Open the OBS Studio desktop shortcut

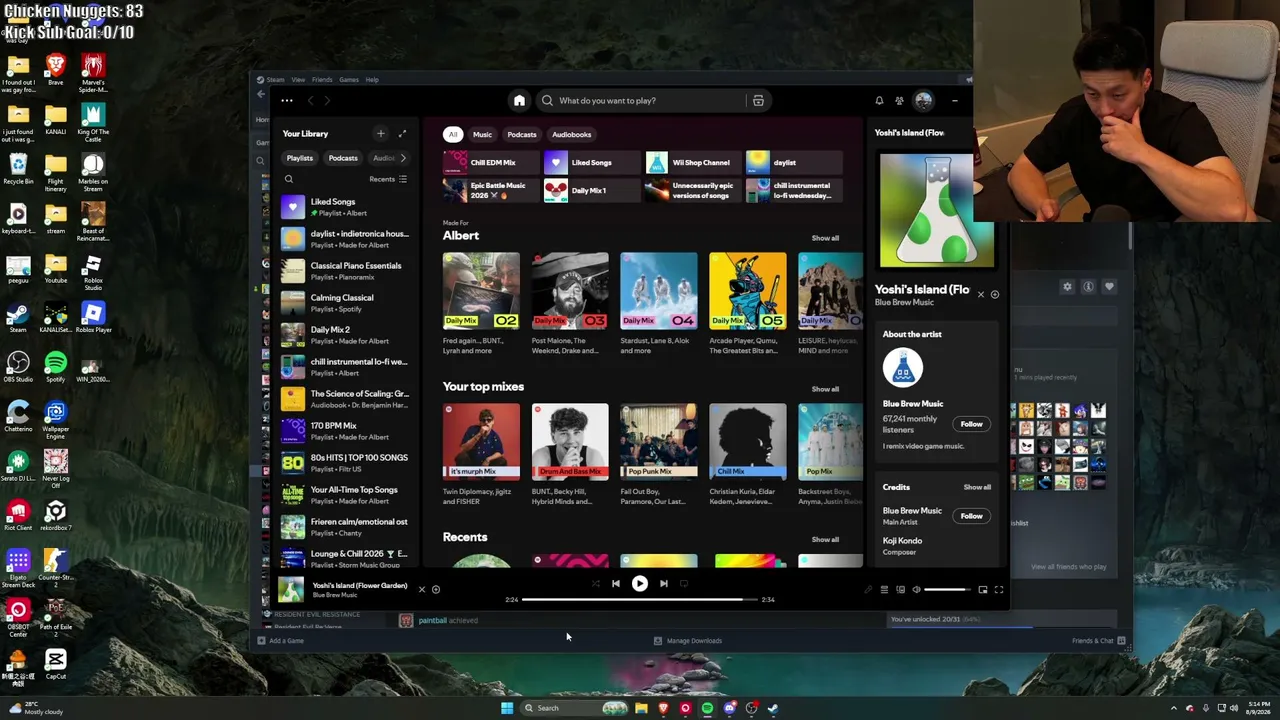point(18,366)
